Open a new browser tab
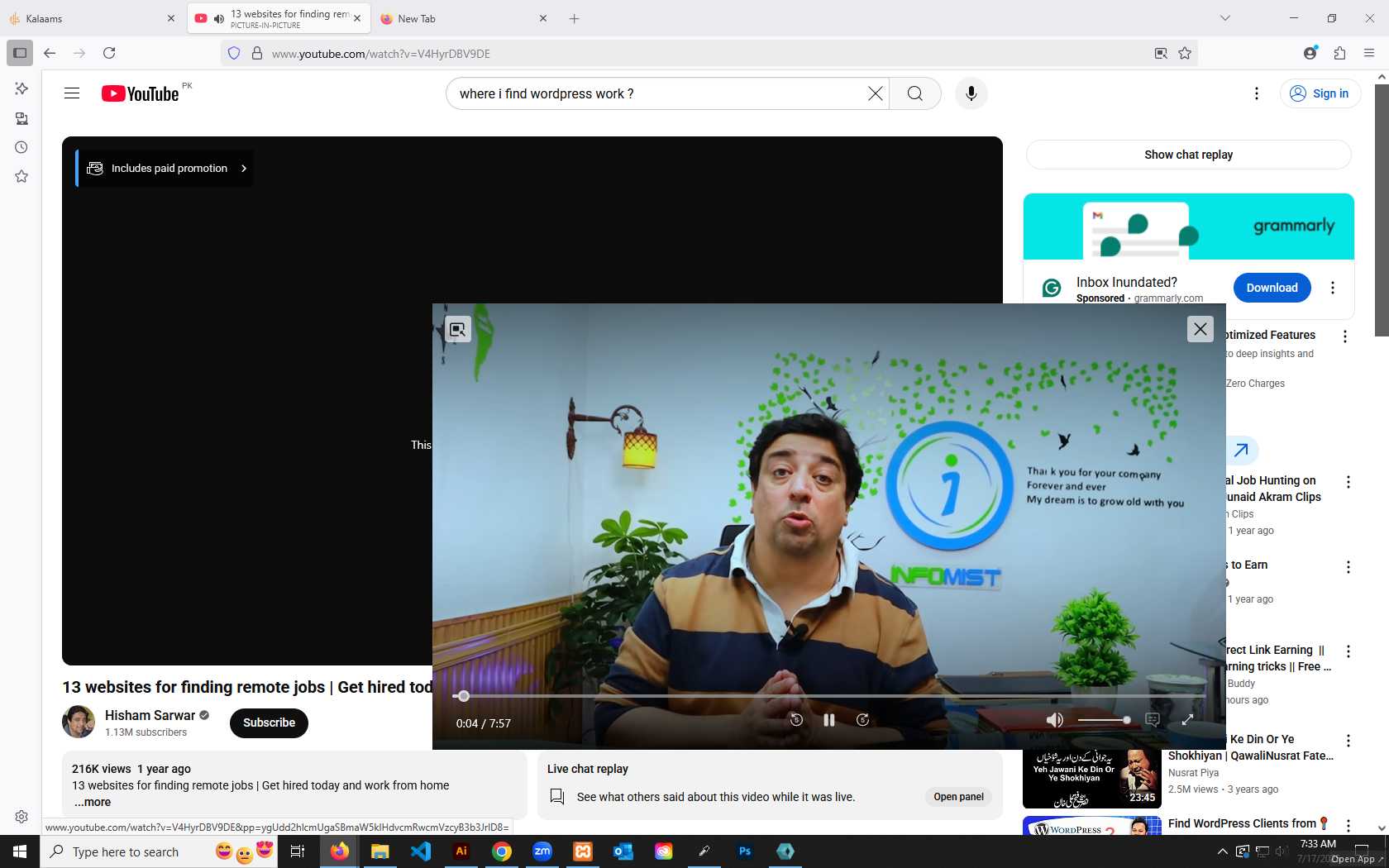1389x868 pixels. pos(574,18)
